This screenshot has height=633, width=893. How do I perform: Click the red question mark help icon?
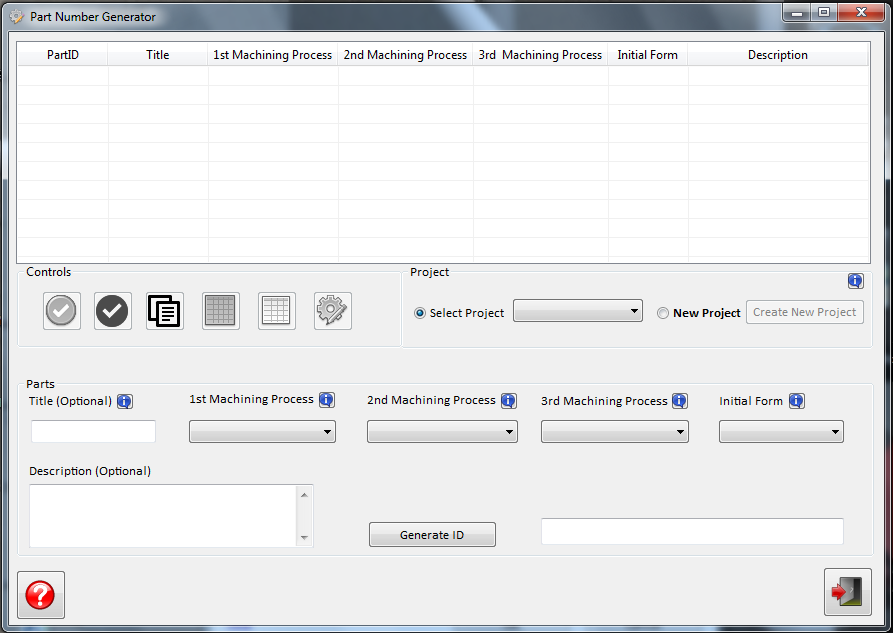[x=40, y=594]
